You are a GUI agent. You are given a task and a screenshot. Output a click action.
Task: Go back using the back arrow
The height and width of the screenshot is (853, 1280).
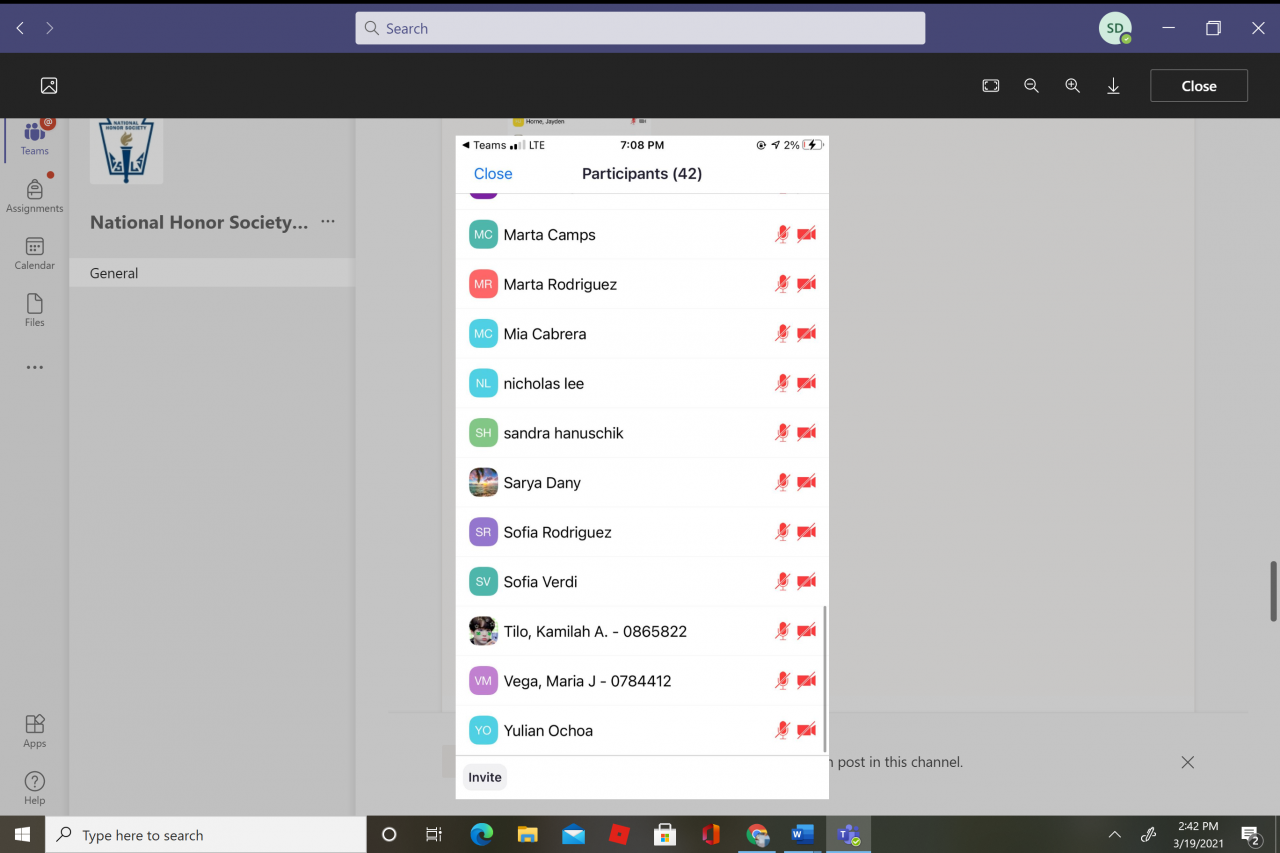click(x=20, y=28)
